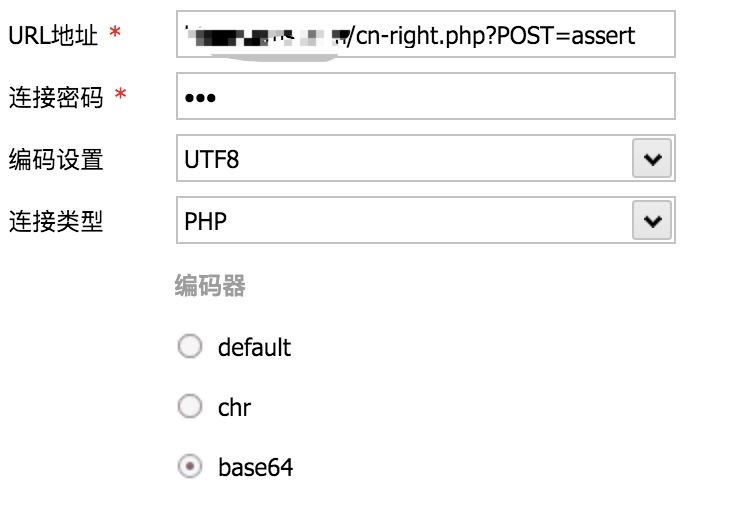Click the red asterisk next to 连接密码

point(121,97)
